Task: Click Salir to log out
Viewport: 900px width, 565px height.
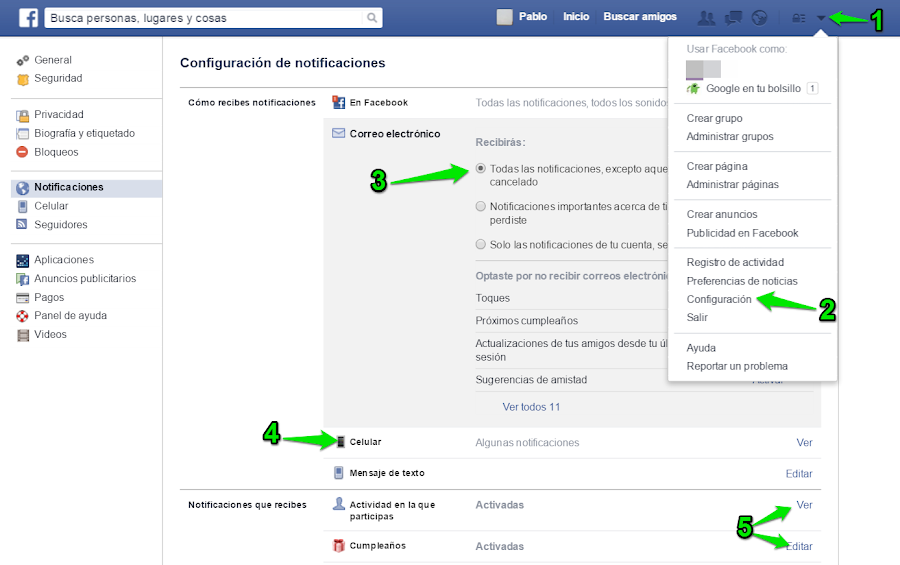Action: point(697,318)
